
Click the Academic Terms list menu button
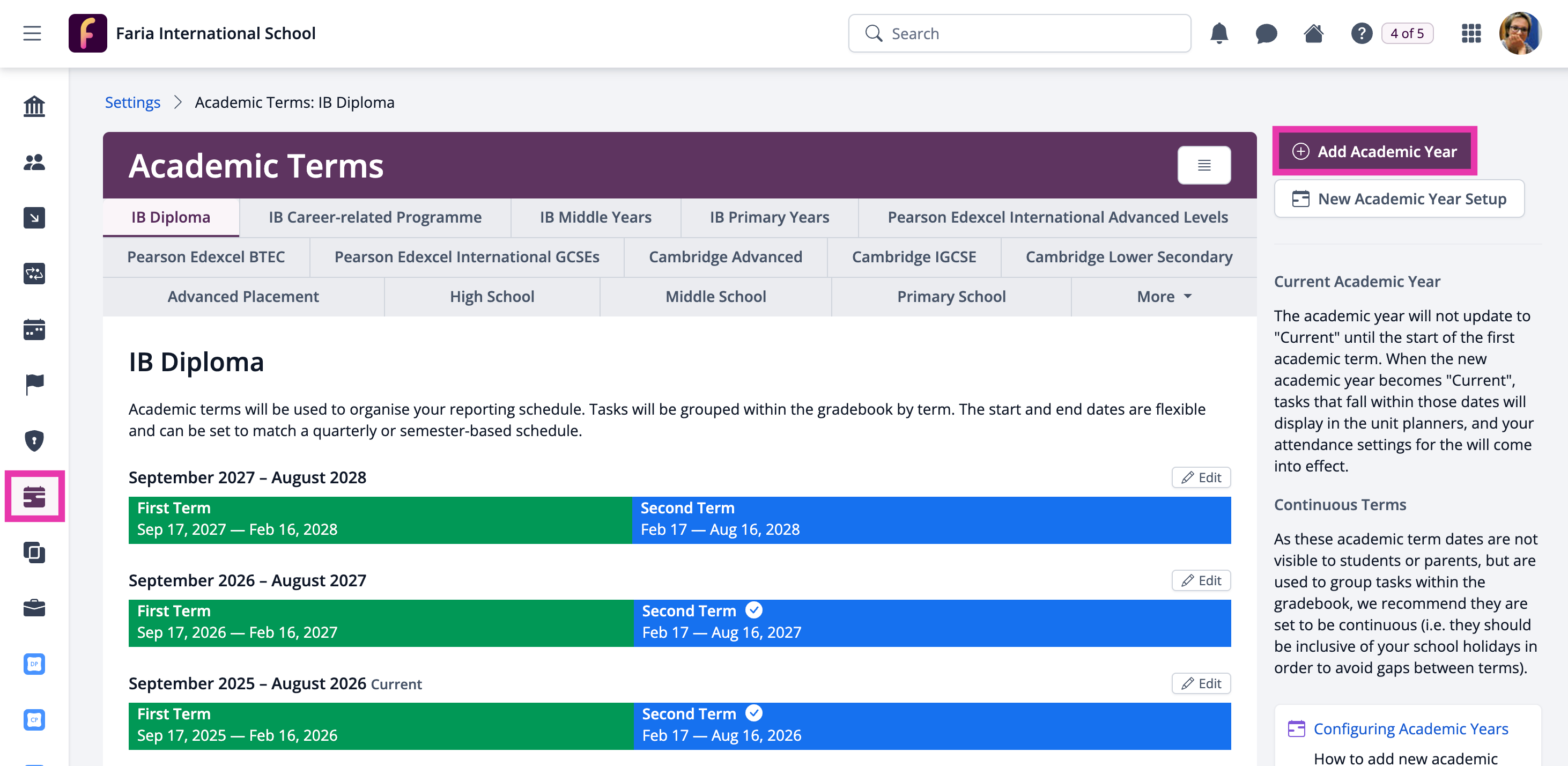(1204, 165)
